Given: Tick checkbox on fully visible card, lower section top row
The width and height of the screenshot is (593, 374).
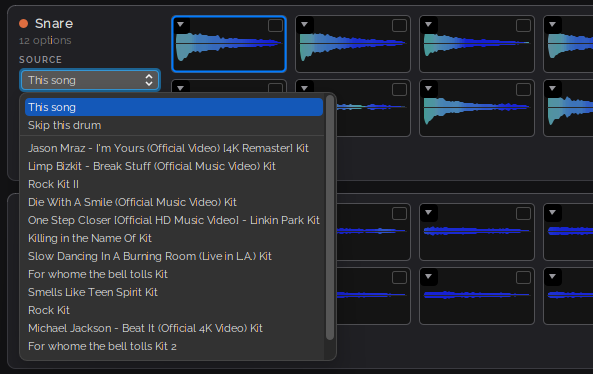Looking at the screenshot, I should [x=523, y=214].
